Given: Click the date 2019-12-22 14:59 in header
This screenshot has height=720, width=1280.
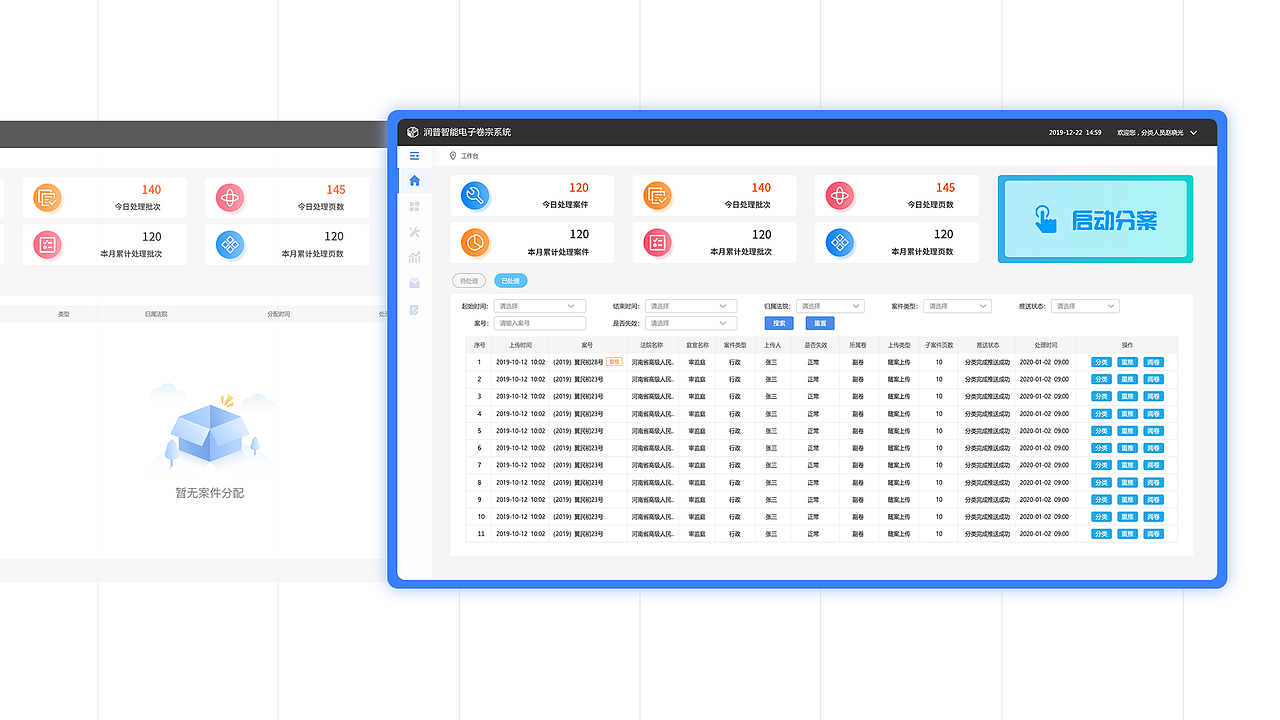Looking at the screenshot, I should (1075, 132).
